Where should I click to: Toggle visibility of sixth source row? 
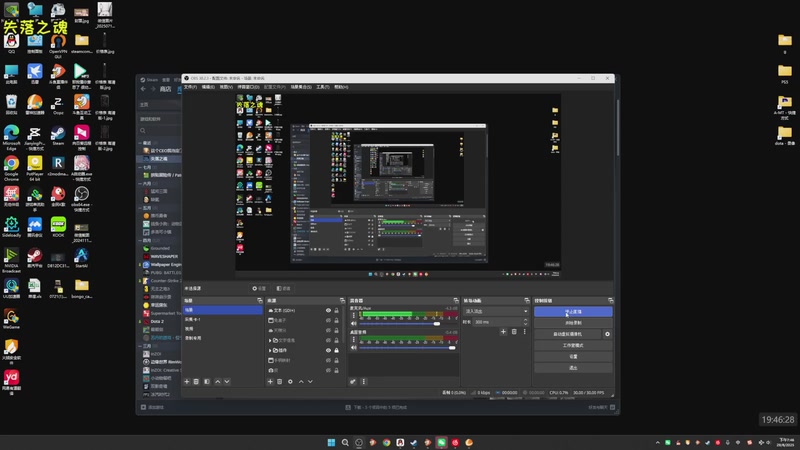(328, 360)
